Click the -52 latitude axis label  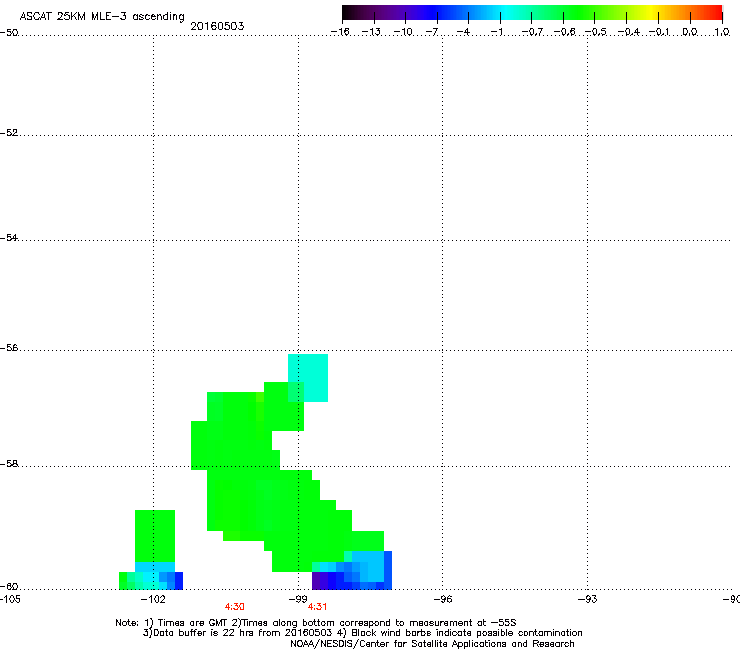(9, 133)
